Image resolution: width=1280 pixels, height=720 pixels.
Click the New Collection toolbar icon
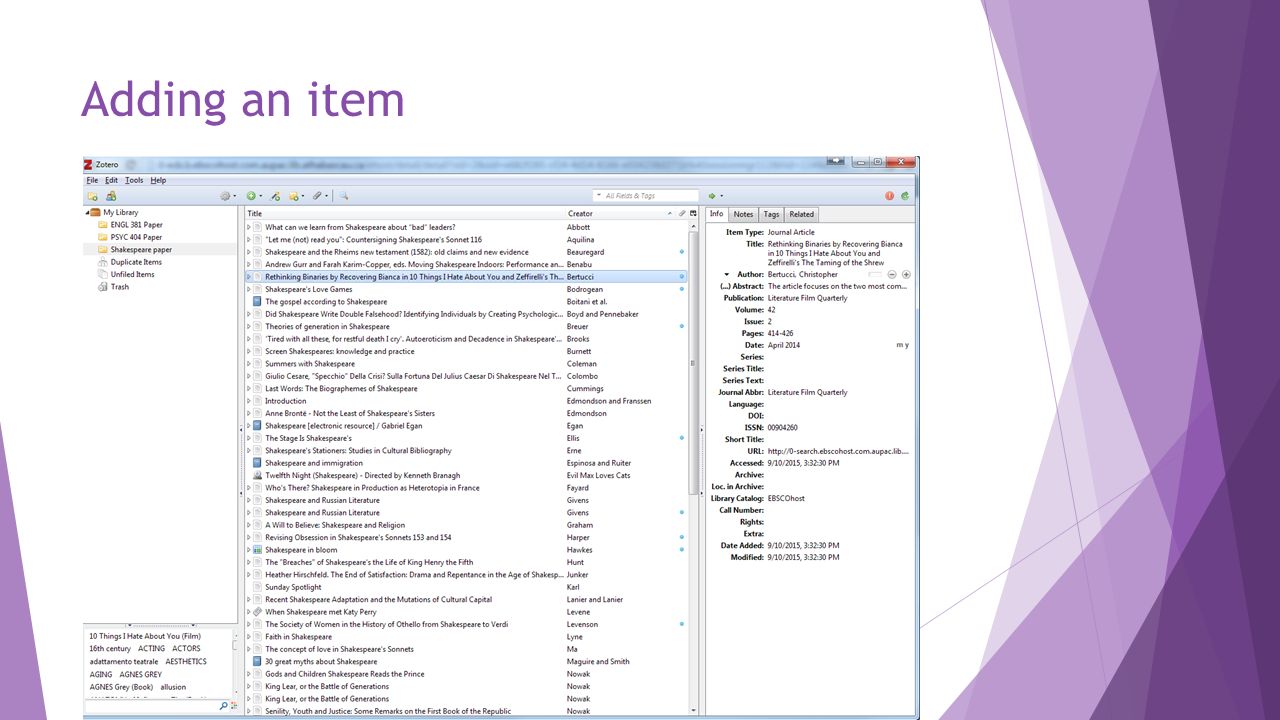[x=93, y=196]
